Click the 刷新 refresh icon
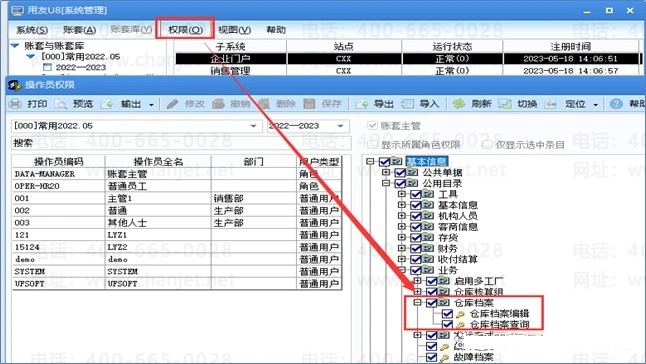 click(459, 104)
